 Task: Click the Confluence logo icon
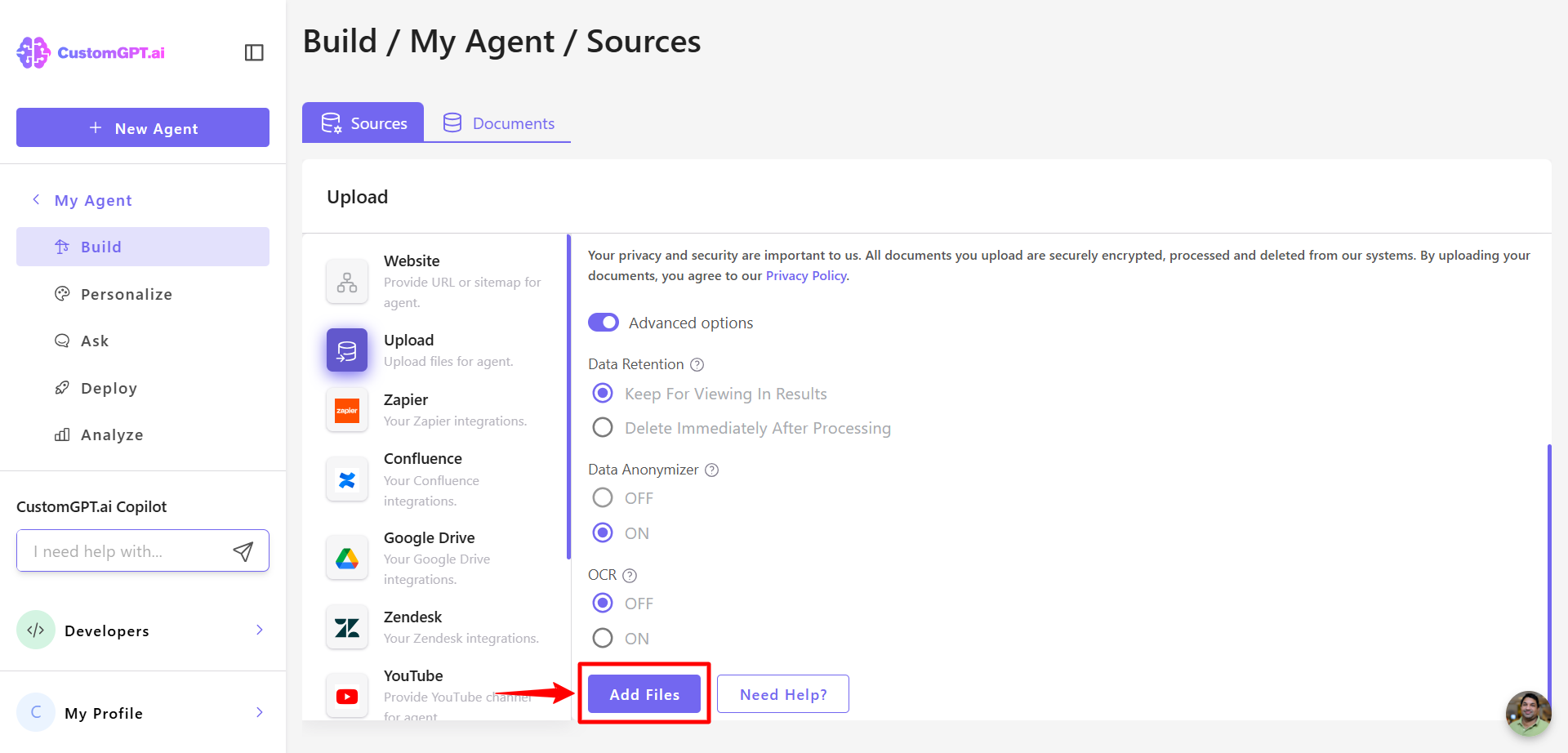point(347,480)
